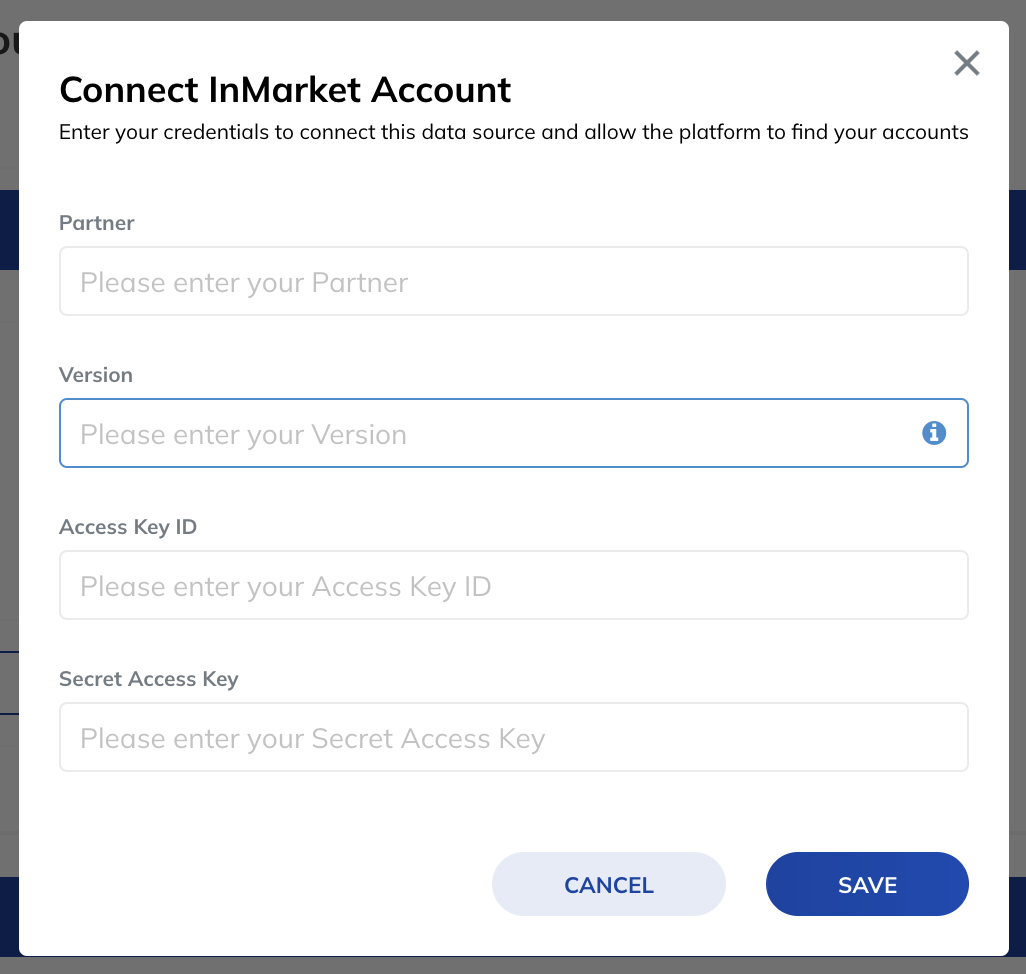Cancel the InMarket account connection

click(x=609, y=884)
